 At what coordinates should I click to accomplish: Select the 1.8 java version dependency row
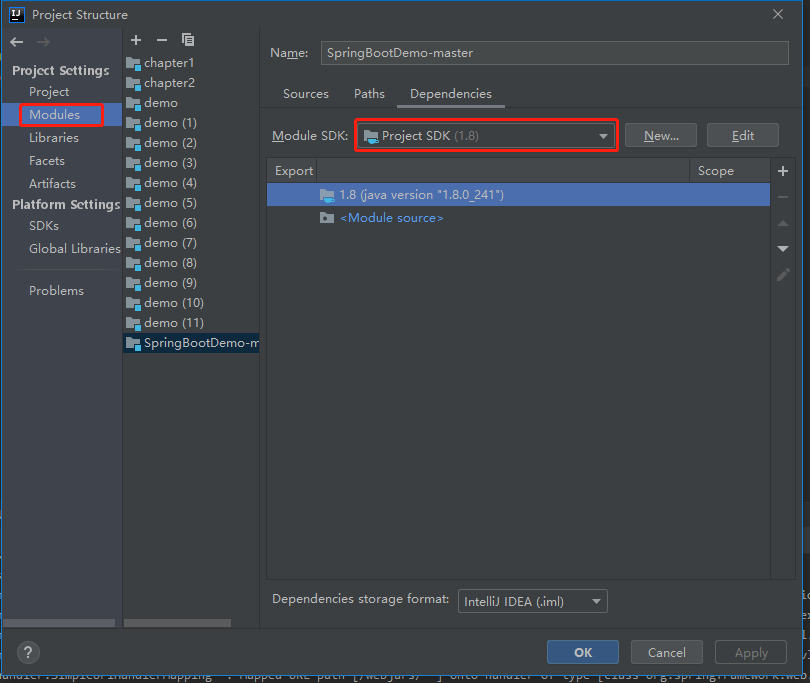point(518,195)
